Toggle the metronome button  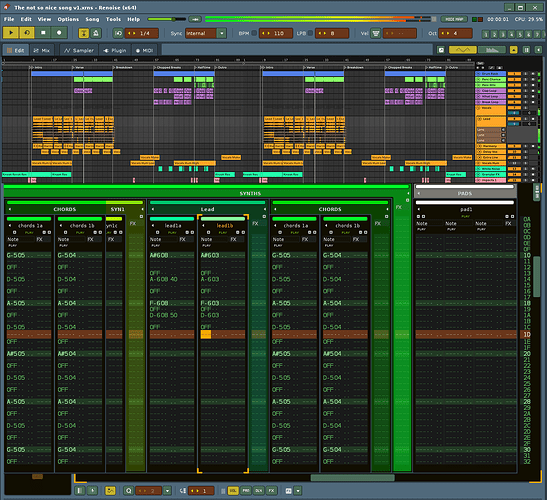96,33
